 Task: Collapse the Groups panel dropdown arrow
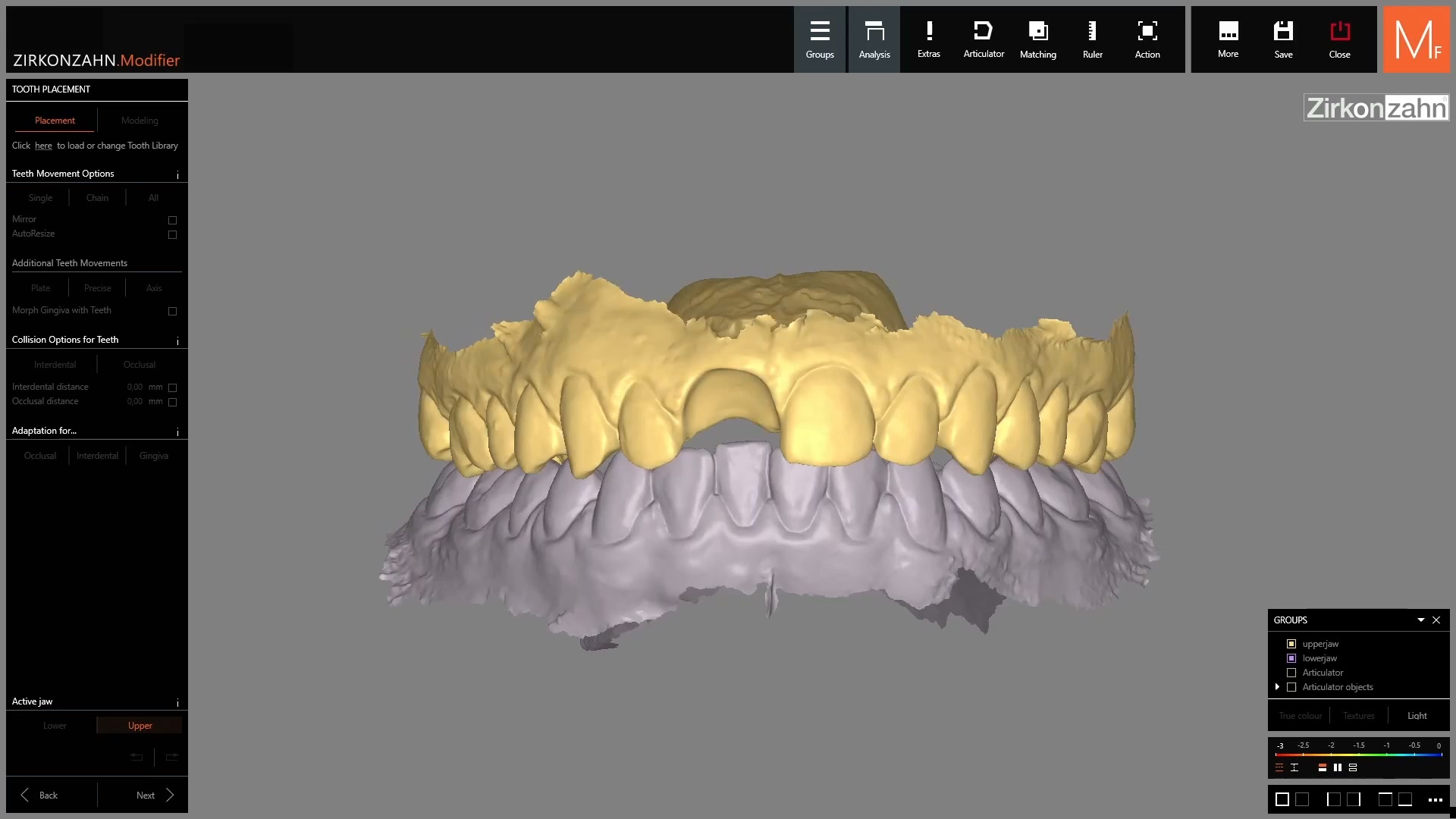pos(1421,620)
